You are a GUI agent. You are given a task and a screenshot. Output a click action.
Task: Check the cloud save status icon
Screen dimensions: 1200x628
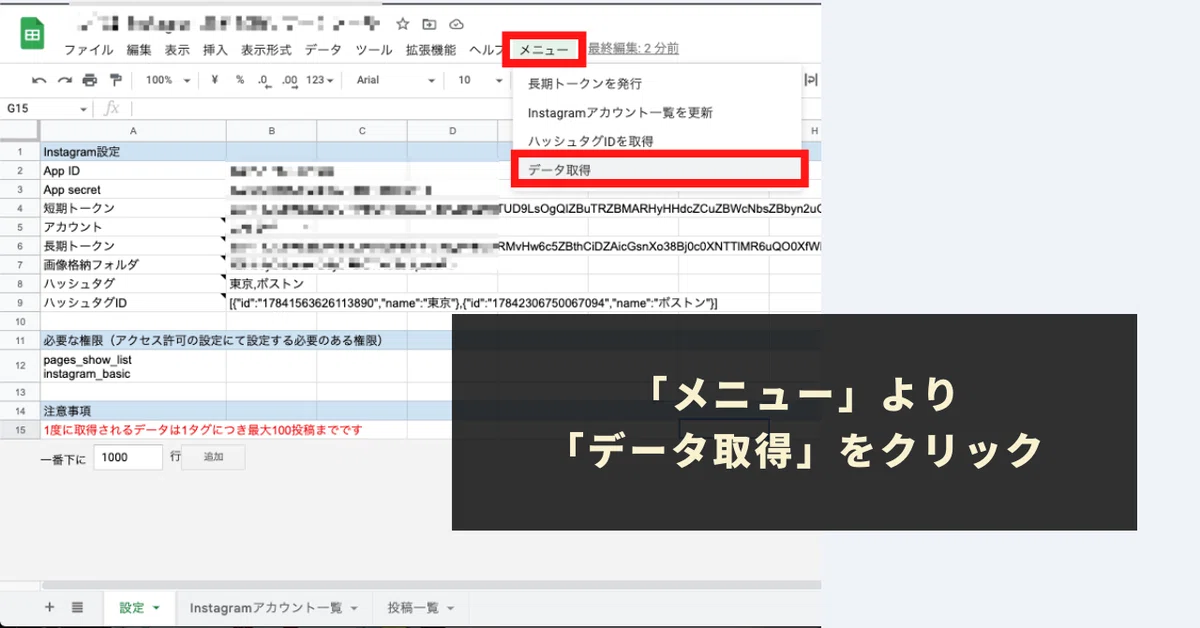[x=457, y=24]
